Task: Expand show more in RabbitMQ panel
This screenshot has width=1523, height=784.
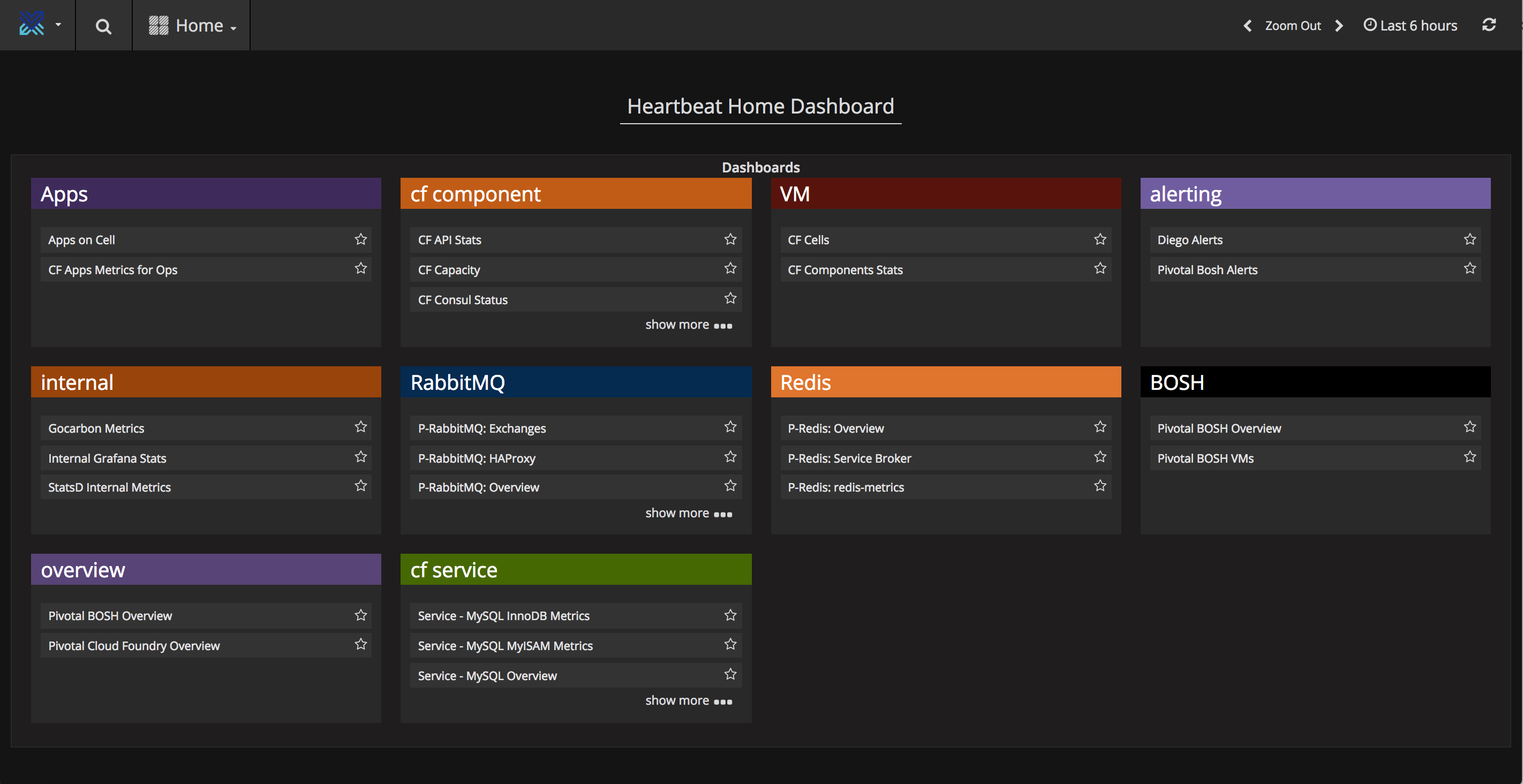Action: point(689,513)
